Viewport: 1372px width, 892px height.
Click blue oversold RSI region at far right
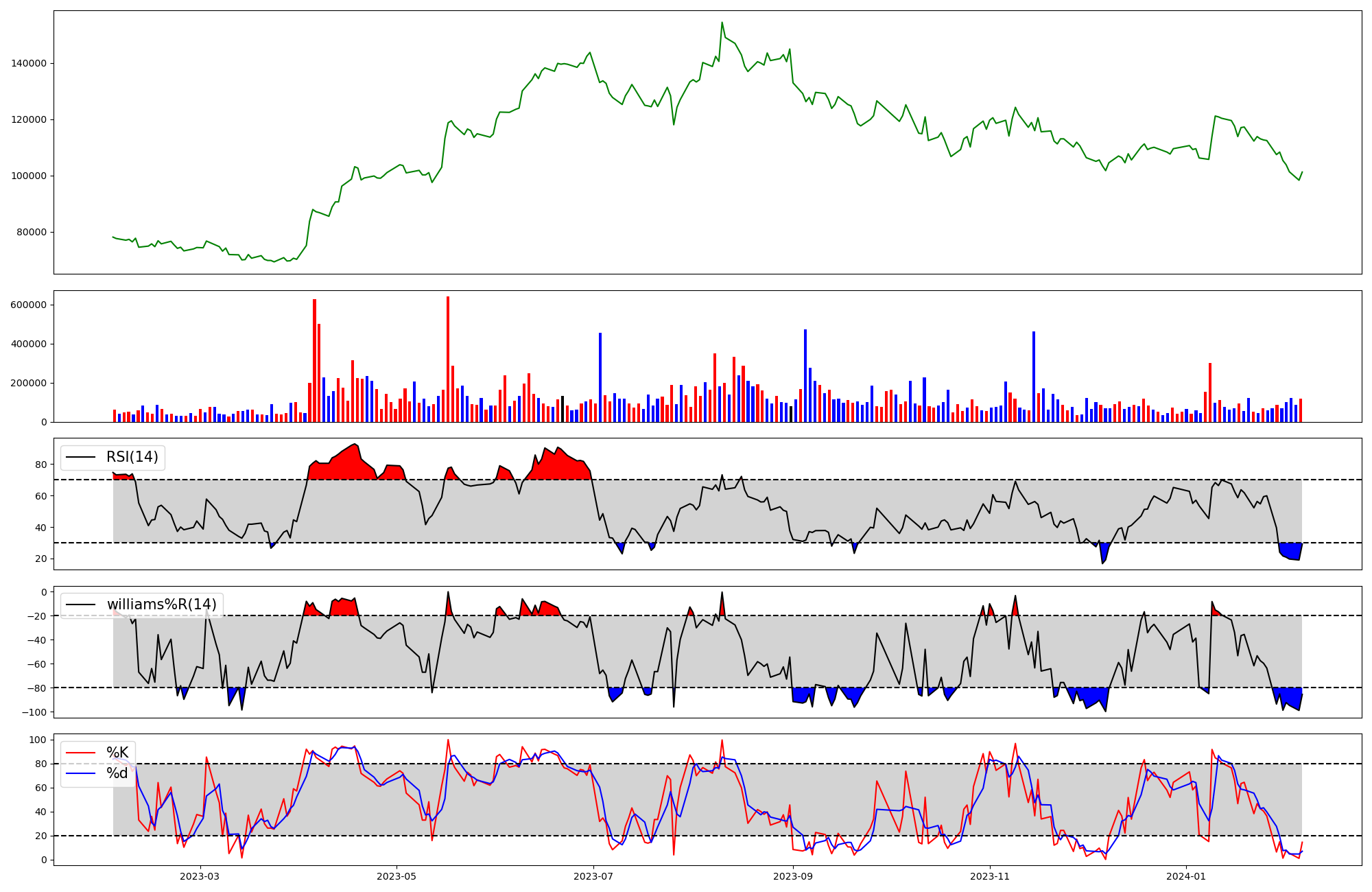pos(1292,551)
